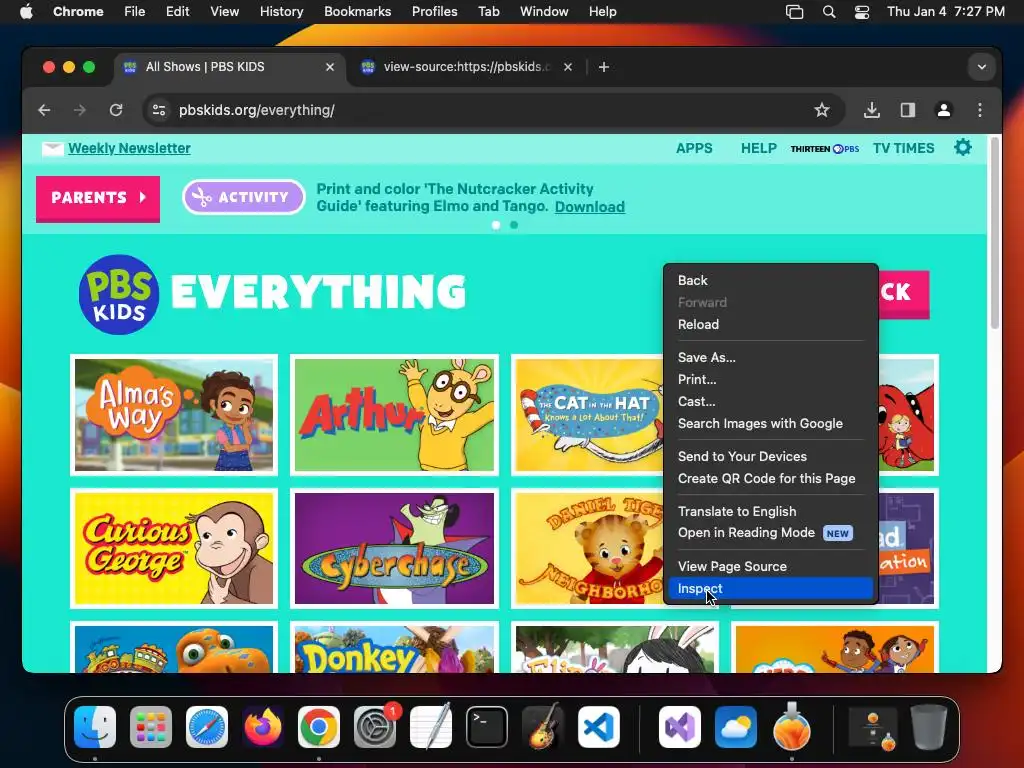
Task: Click the PARENTS button
Action: pyautogui.click(x=98, y=198)
